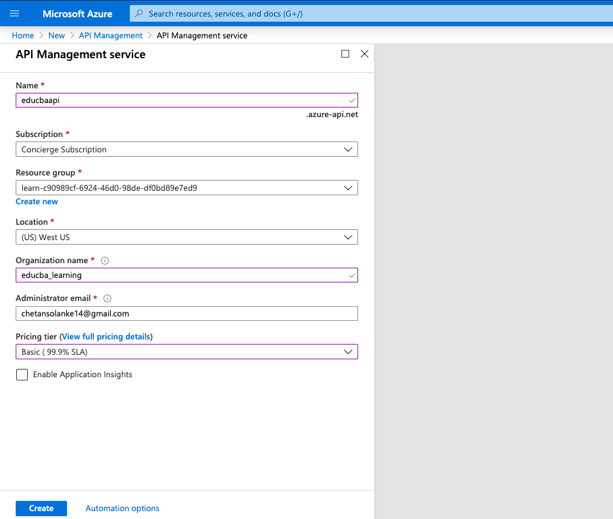
Task: Close the API Management service blade
Action: (x=364, y=54)
